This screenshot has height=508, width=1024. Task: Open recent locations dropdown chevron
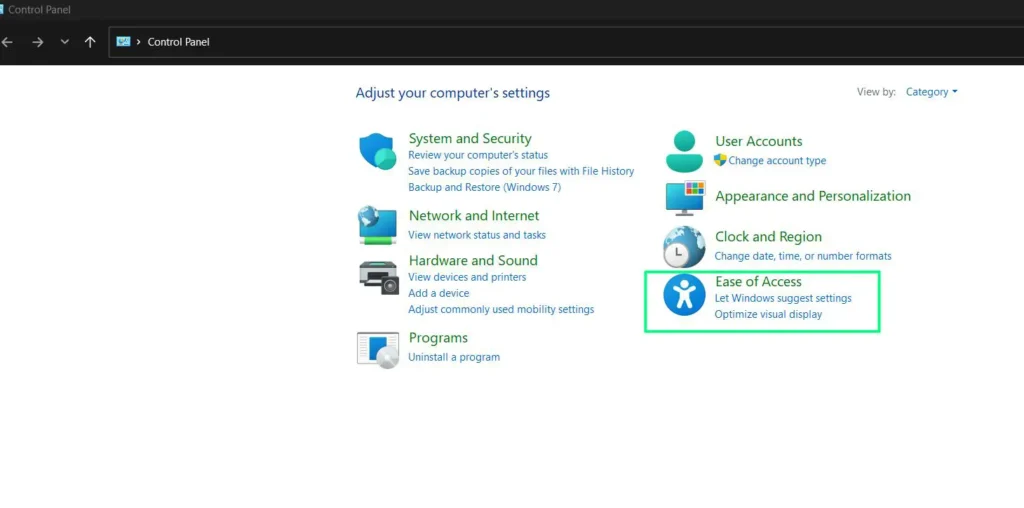(x=64, y=42)
